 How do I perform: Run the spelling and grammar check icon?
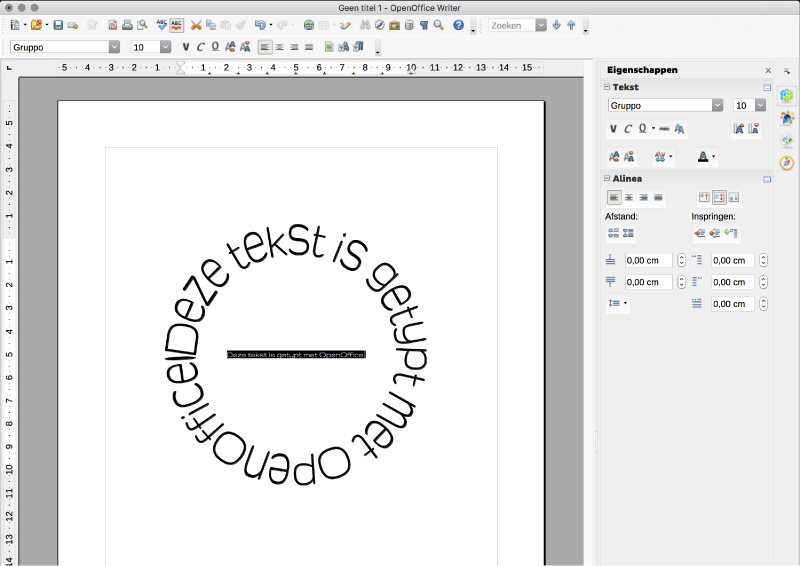click(162, 25)
